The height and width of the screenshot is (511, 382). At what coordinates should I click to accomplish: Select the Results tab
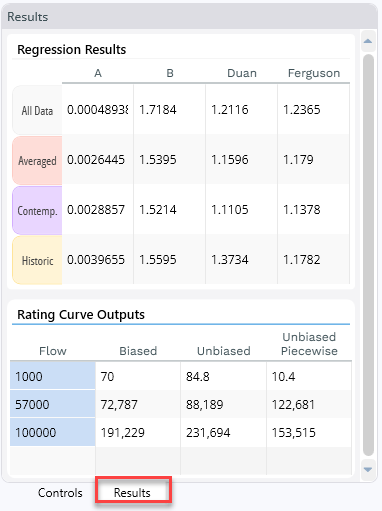click(x=133, y=493)
